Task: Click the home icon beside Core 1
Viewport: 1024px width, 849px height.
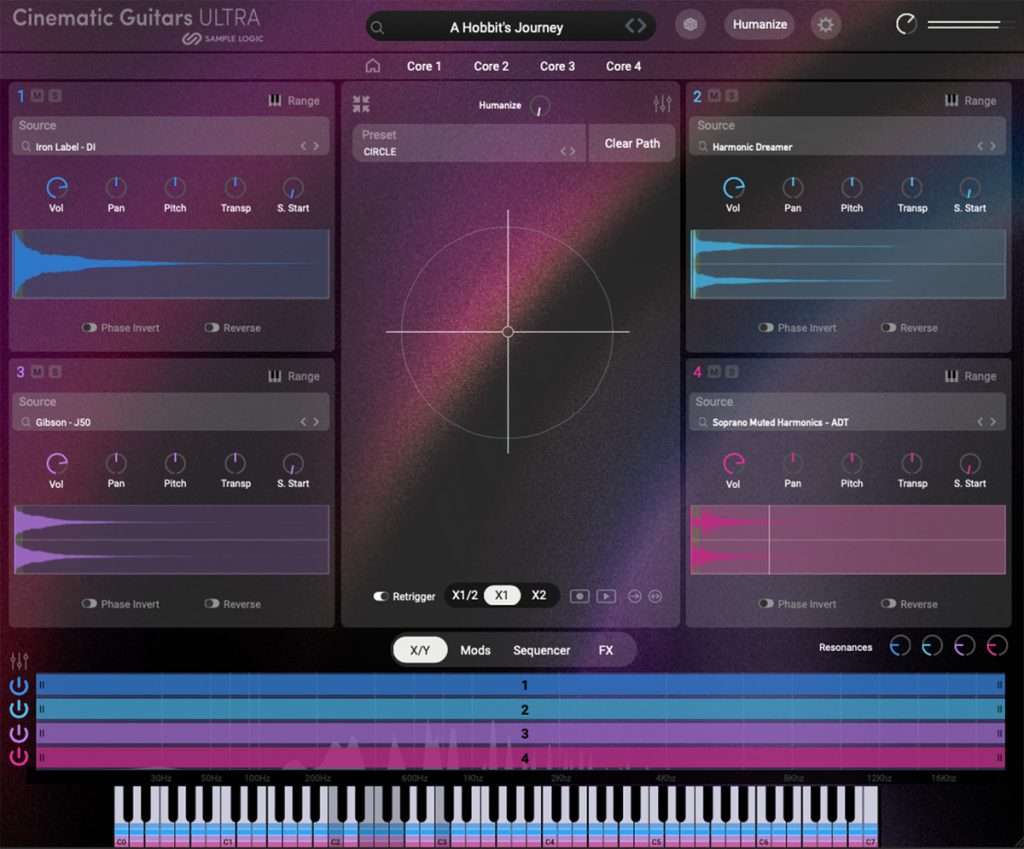Action: click(x=373, y=66)
